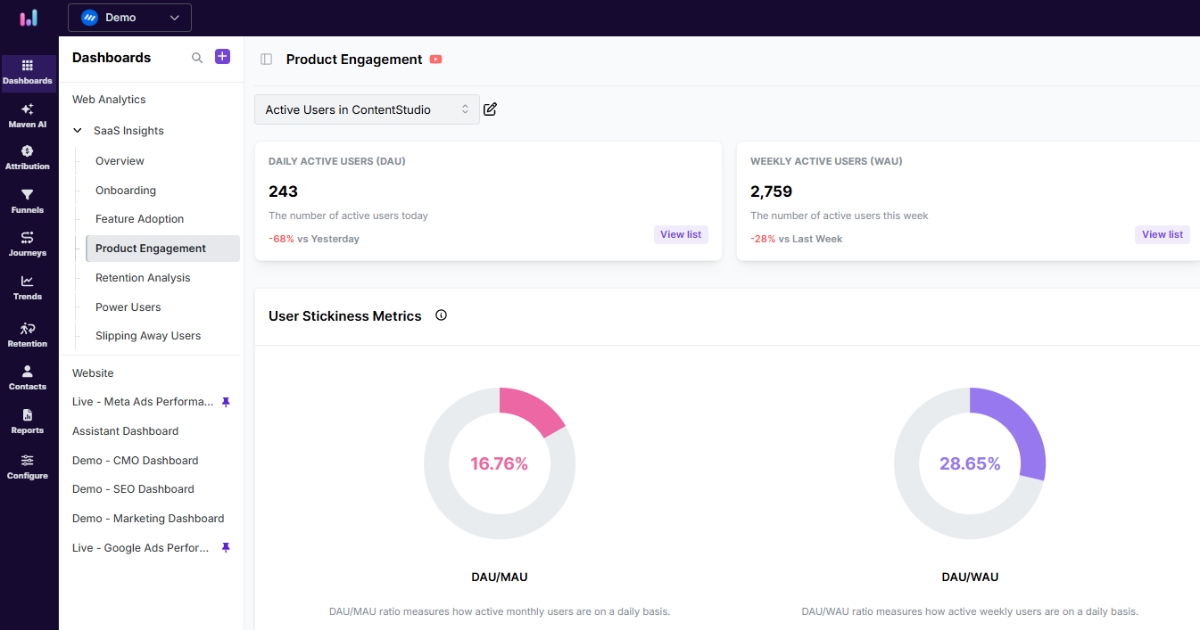1200x630 pixels.
Task: Select the Retention Analysis dashboard
Action: 143,278
